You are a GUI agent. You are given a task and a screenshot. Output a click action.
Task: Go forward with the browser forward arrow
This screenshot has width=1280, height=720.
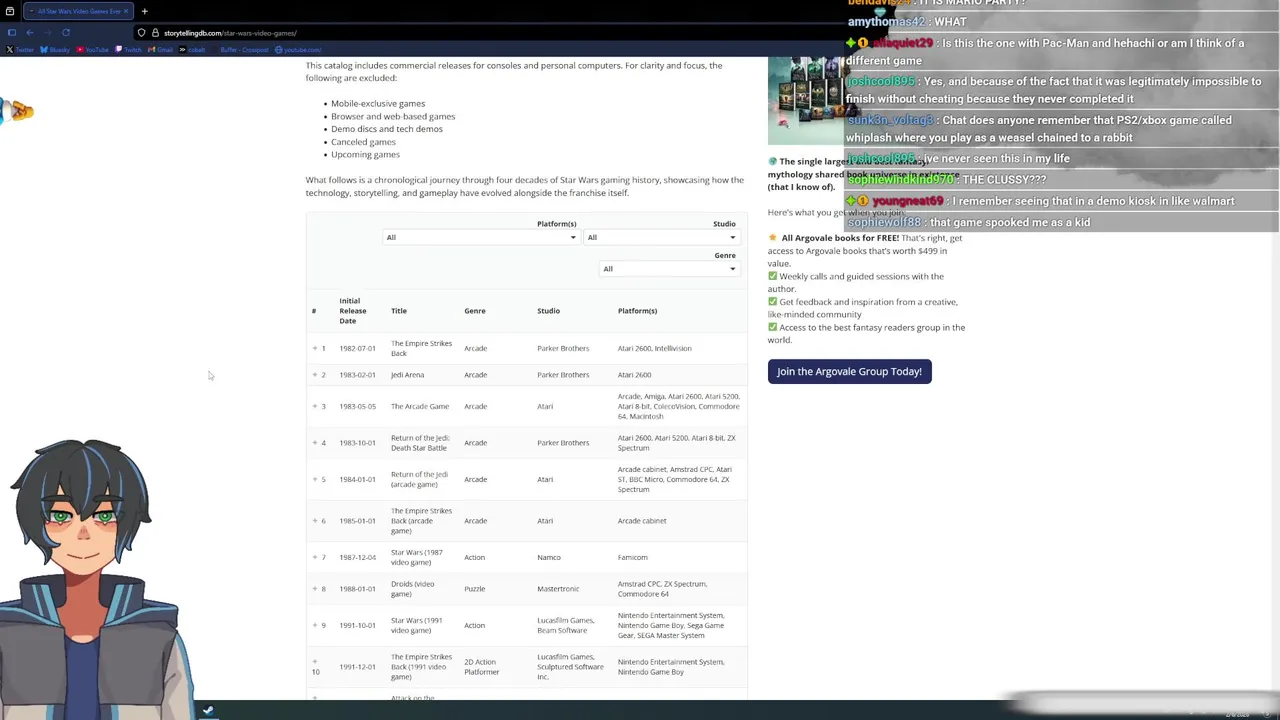tap(48, 32)
